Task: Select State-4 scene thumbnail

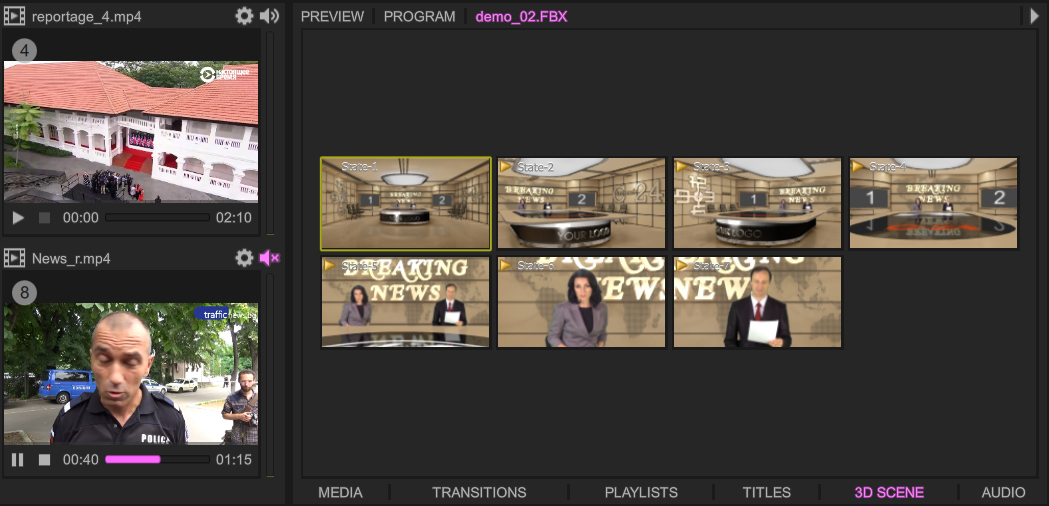Action: pyautogui.click(x=933, y=203)
